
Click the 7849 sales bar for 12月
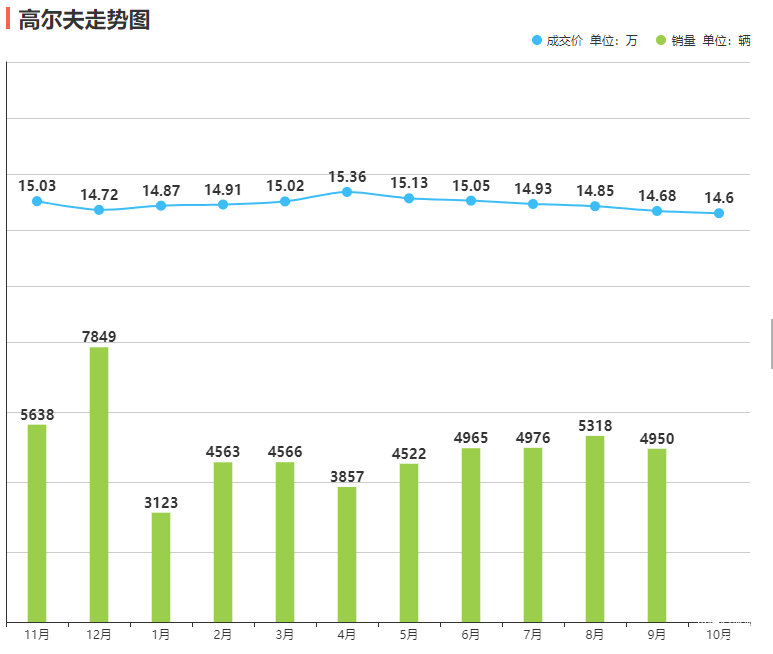click(99, 484)
